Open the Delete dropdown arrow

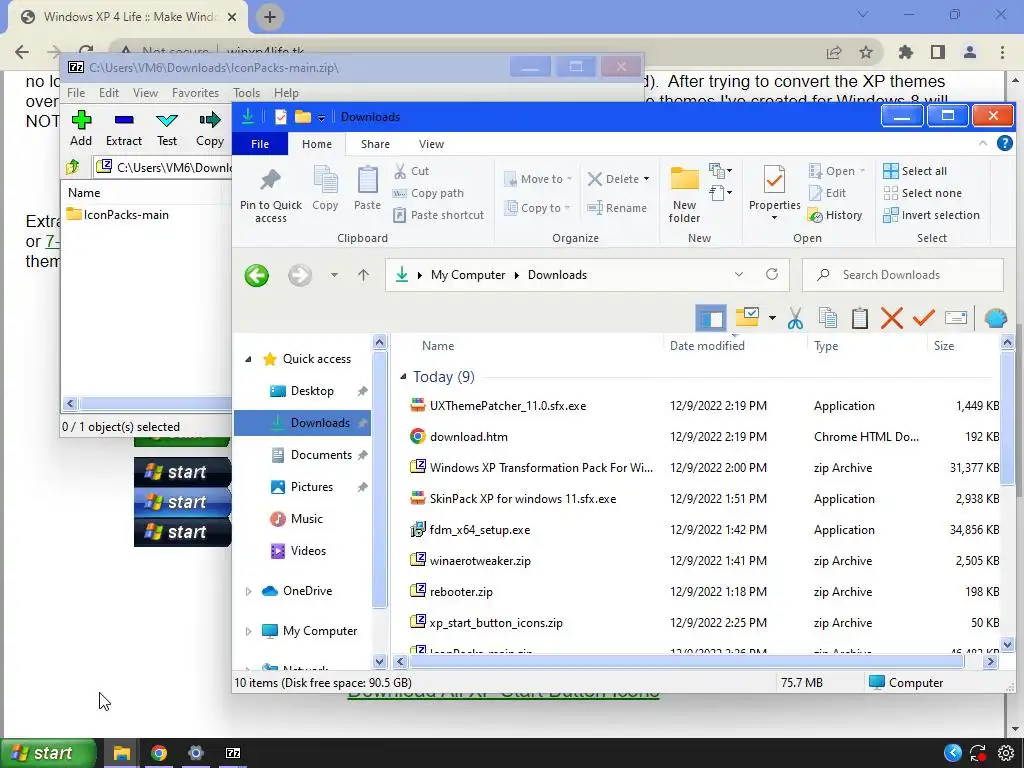pyautogui.click(x=647, y=179)
